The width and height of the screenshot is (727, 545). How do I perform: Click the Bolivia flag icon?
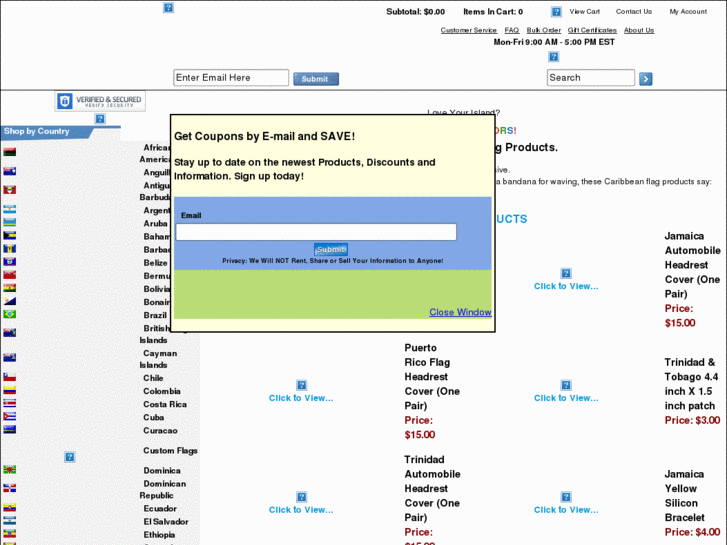tap(10, 288)
